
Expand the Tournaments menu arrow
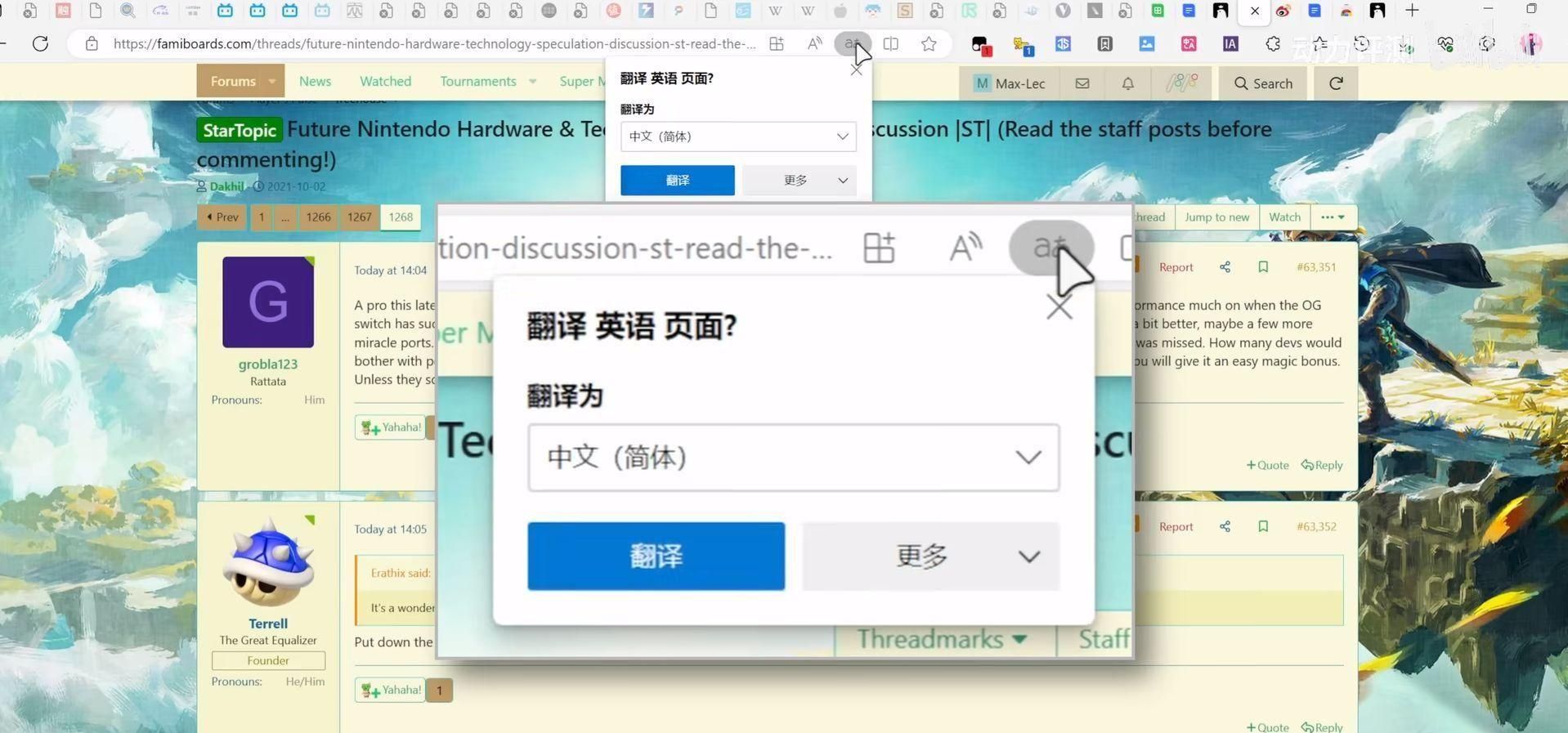pyautogui.click(x=532, y=82)
